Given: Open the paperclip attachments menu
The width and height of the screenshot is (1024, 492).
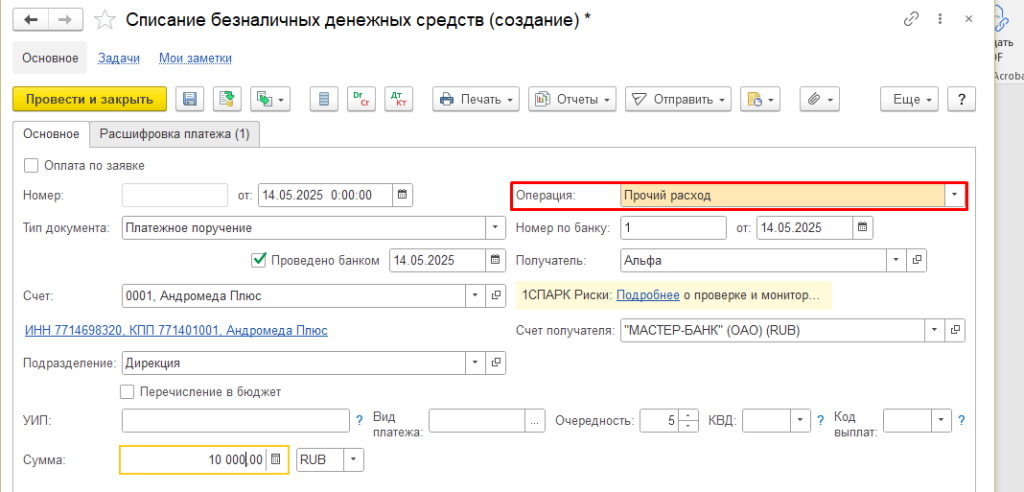Looking at the screenshot, I should (819, 99).
